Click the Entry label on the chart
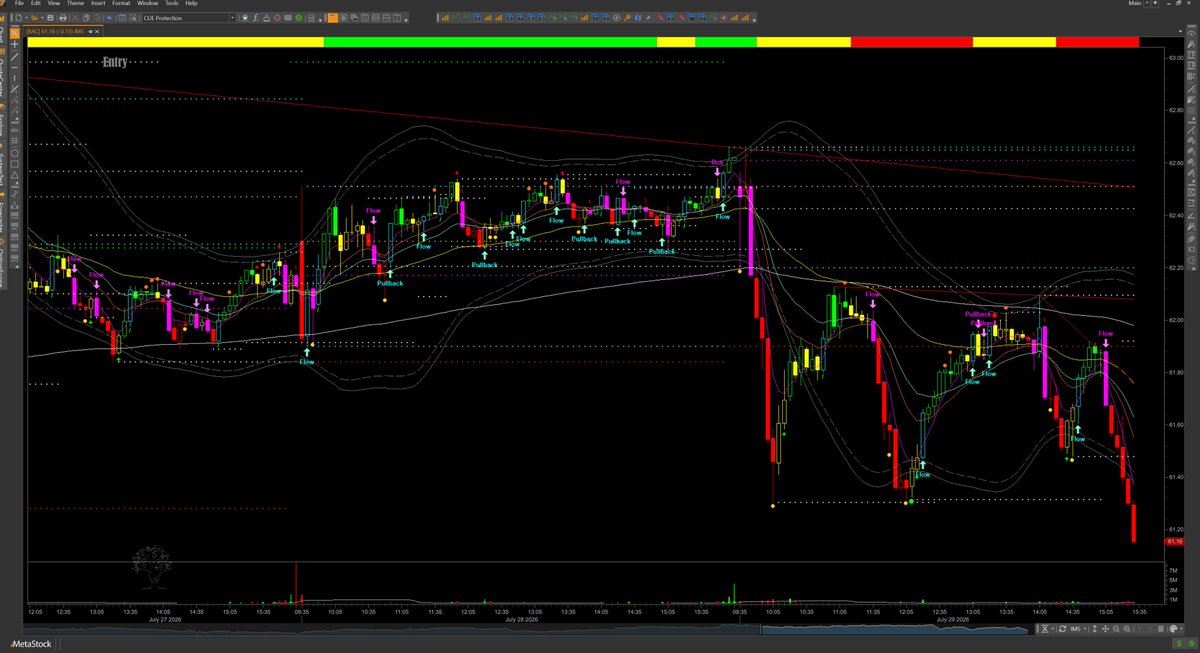This screenshot has height=653, width=1200. [116, 62]
